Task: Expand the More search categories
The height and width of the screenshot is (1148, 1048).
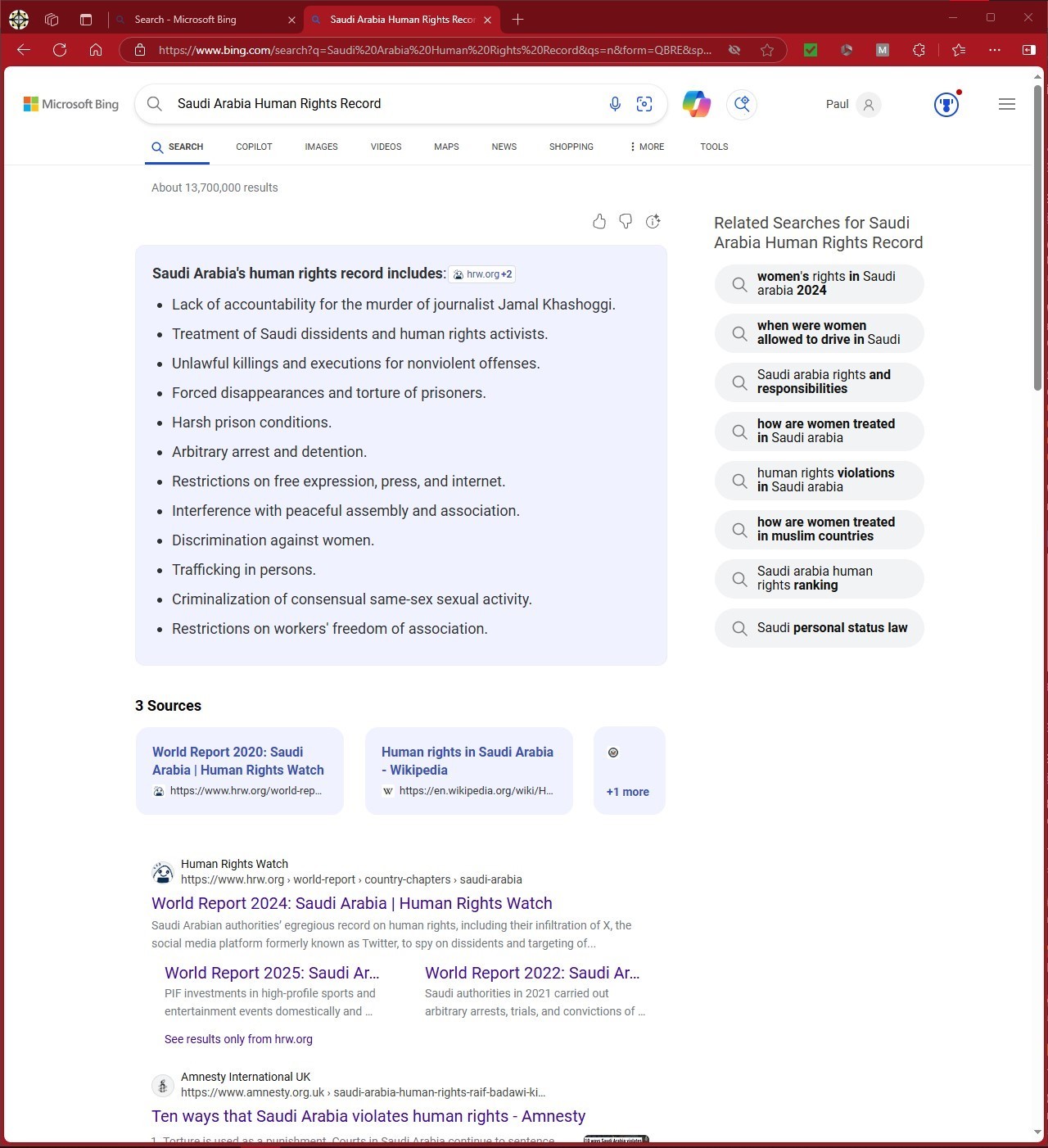Action: [647, 147]
